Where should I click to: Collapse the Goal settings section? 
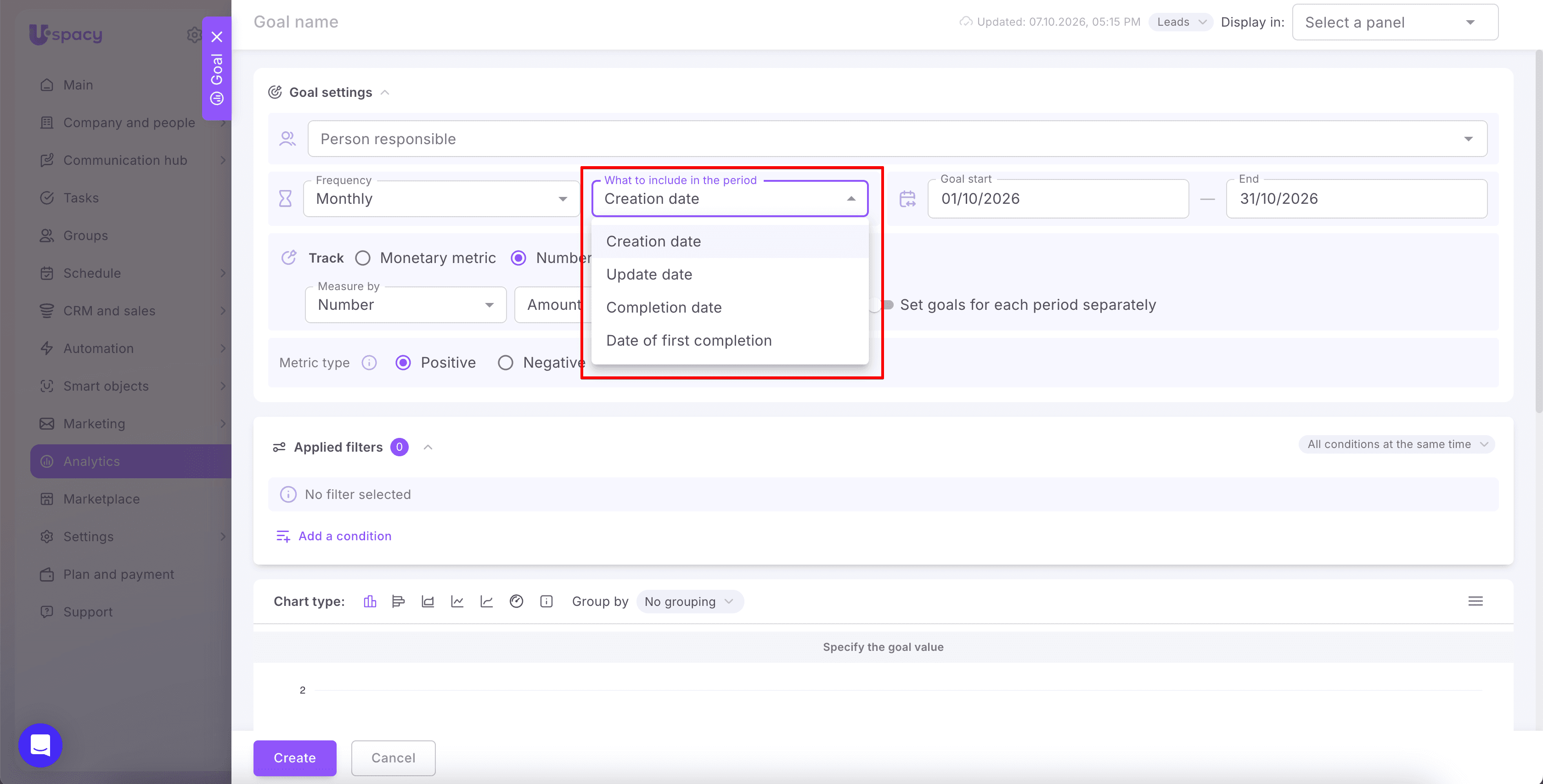385,92
